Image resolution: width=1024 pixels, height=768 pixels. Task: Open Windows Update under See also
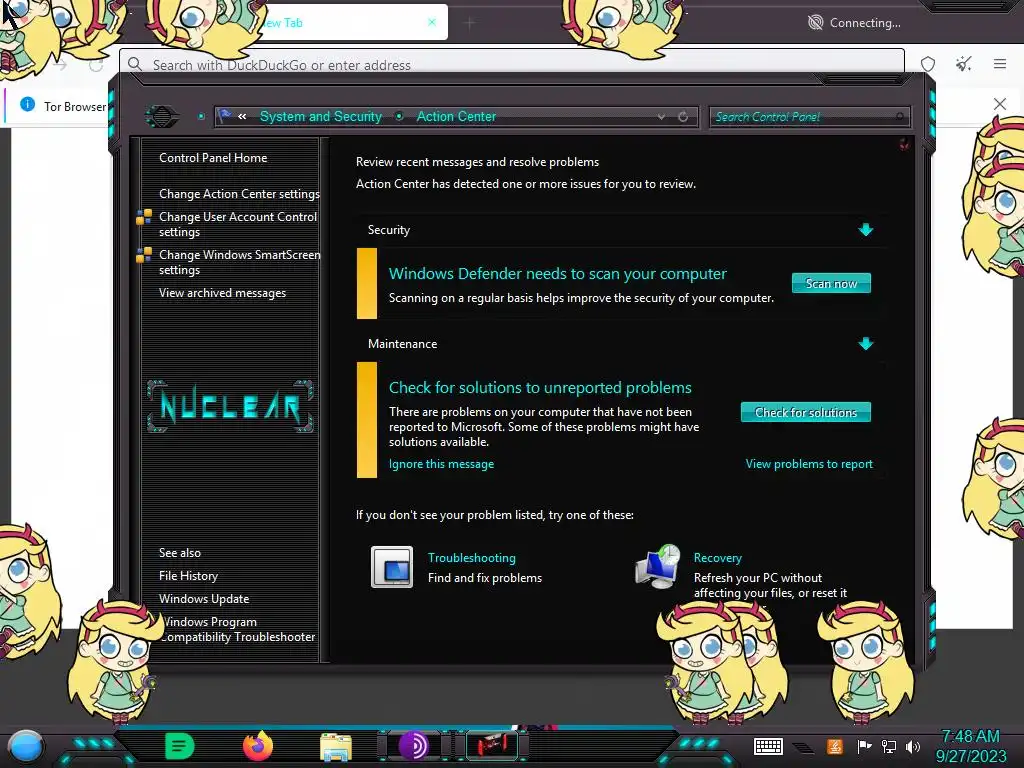point(204,598)
